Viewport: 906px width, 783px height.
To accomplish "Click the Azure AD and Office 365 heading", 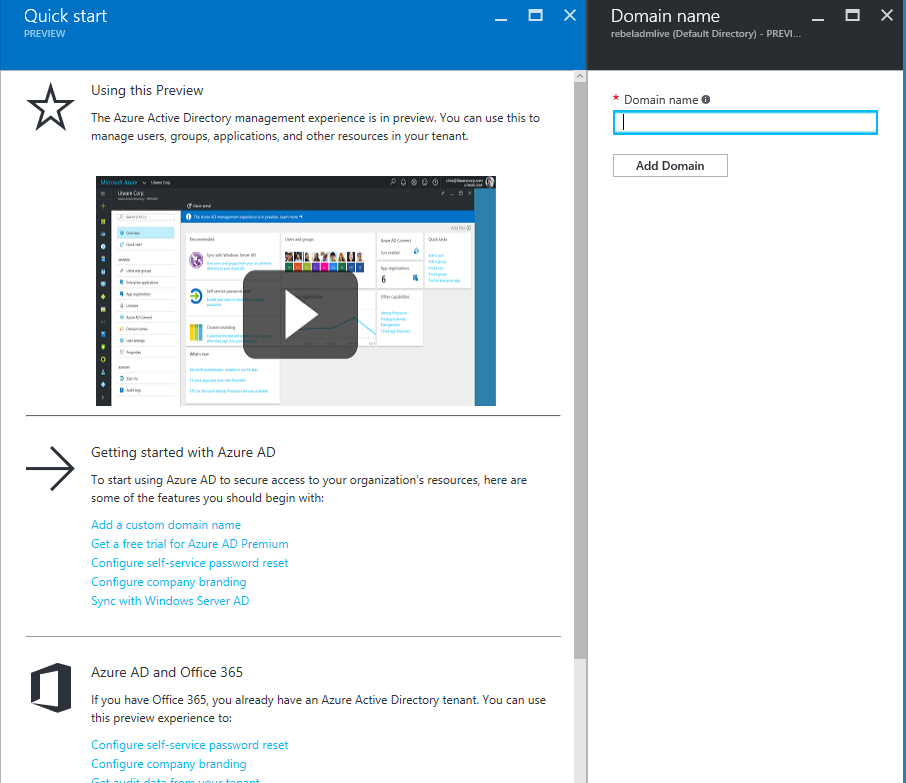I will click(167, 673).
